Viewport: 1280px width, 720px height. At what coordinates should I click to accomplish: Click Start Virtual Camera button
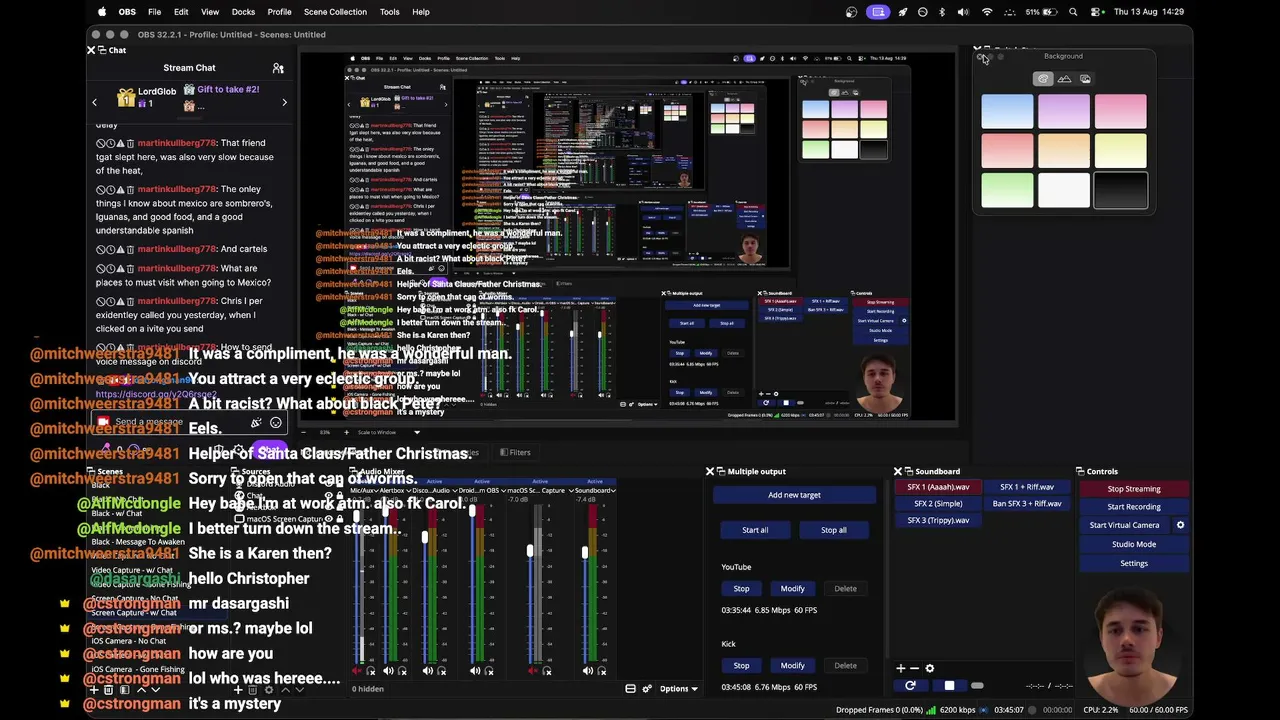click(x=1125, y=525)
